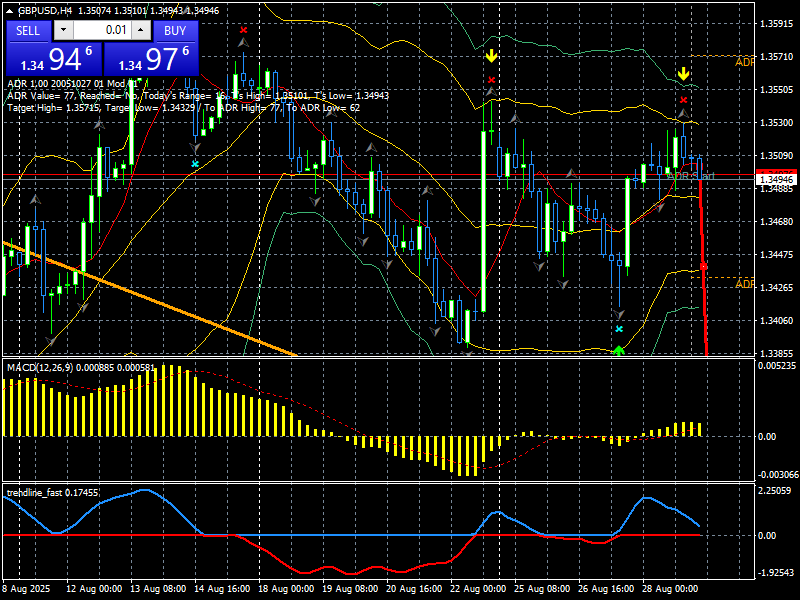Click the sell price 1.34 94 panel
The image size is (800, 600).
pyautogui.click(x=54, y=59)
